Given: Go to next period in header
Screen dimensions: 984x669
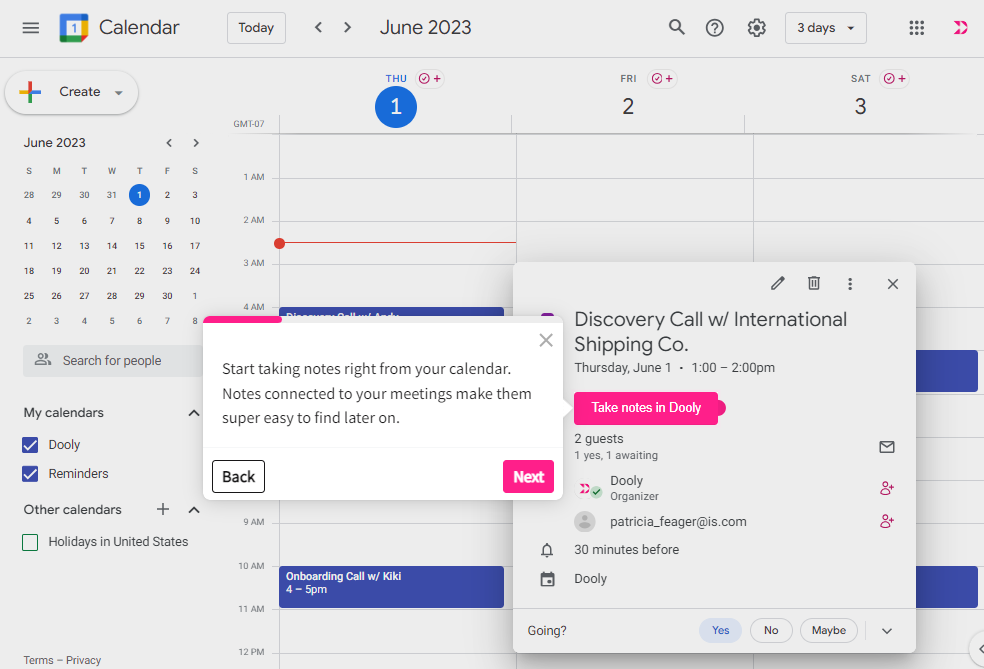Looking at the screenshot, I should tap(348, 28).
